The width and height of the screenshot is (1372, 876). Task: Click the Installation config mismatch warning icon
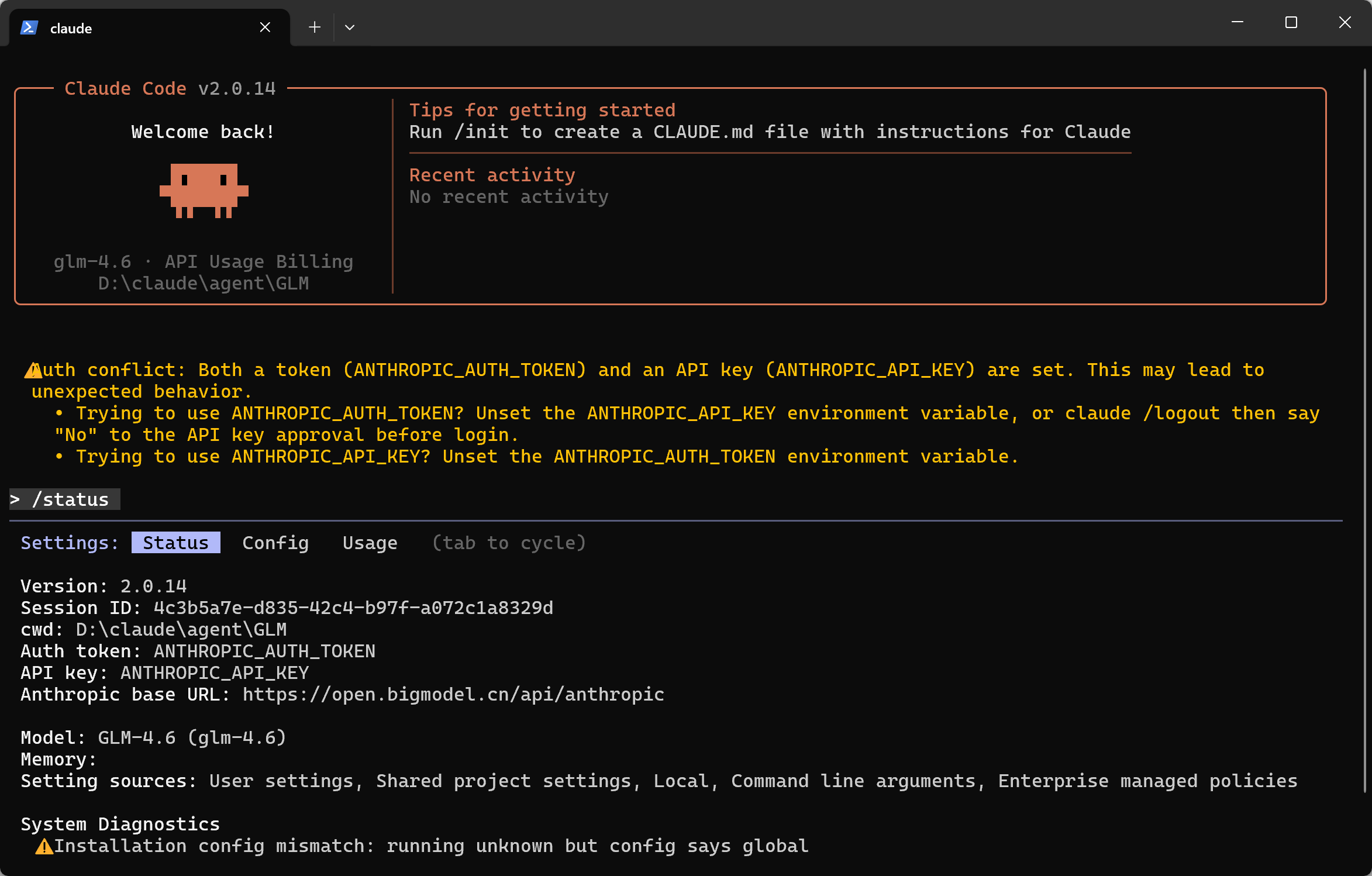(44, 846)
